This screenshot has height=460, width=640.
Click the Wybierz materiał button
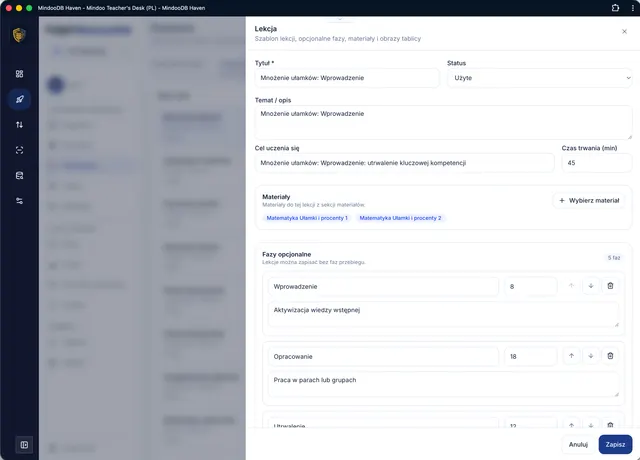tap(589, 200)
